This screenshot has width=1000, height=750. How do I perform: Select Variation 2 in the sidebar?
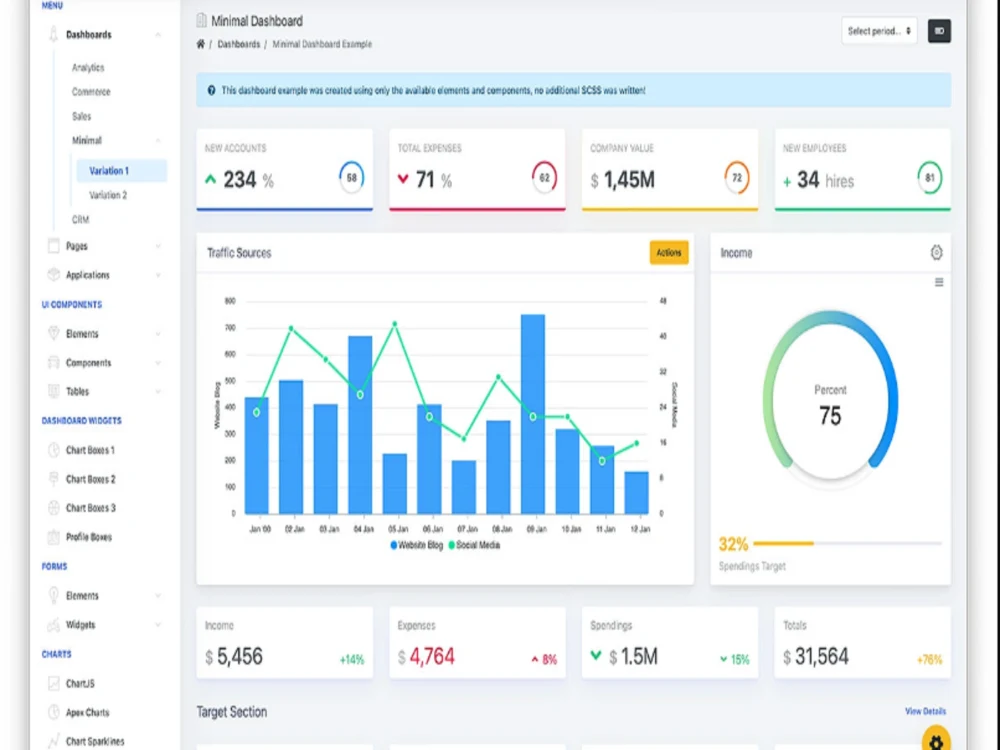click(x=108, y=195)
